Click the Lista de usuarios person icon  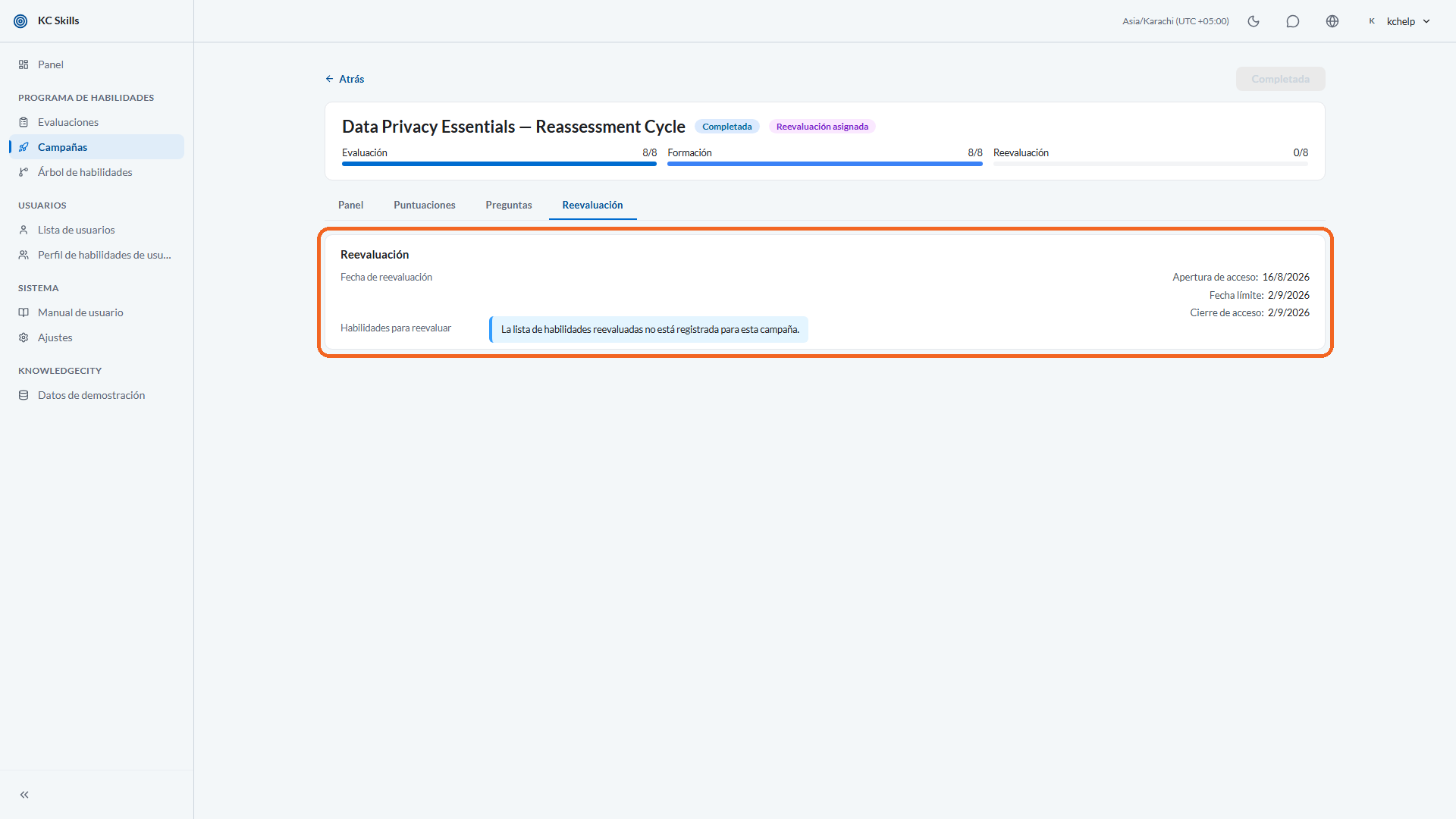[x=24, y=230]
